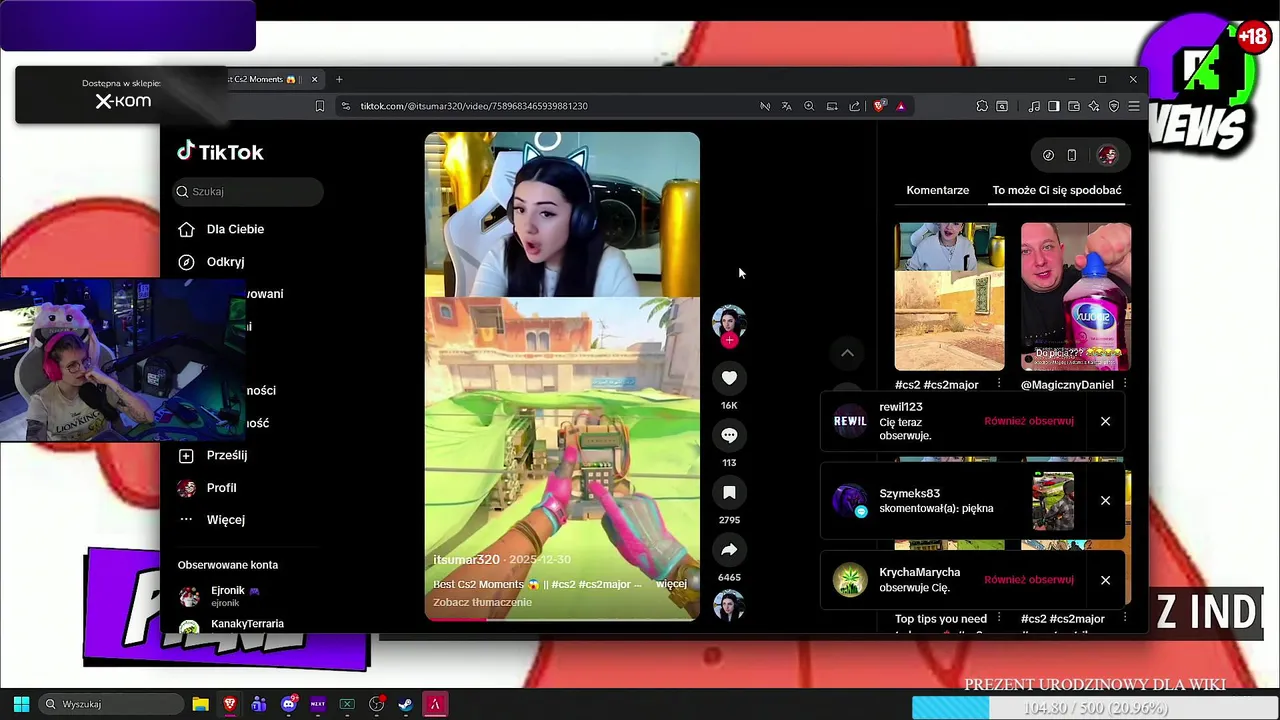Viewport: 1280px width, 720px height.
Task: Click the browser address bar URL
Action: (474, 106)
